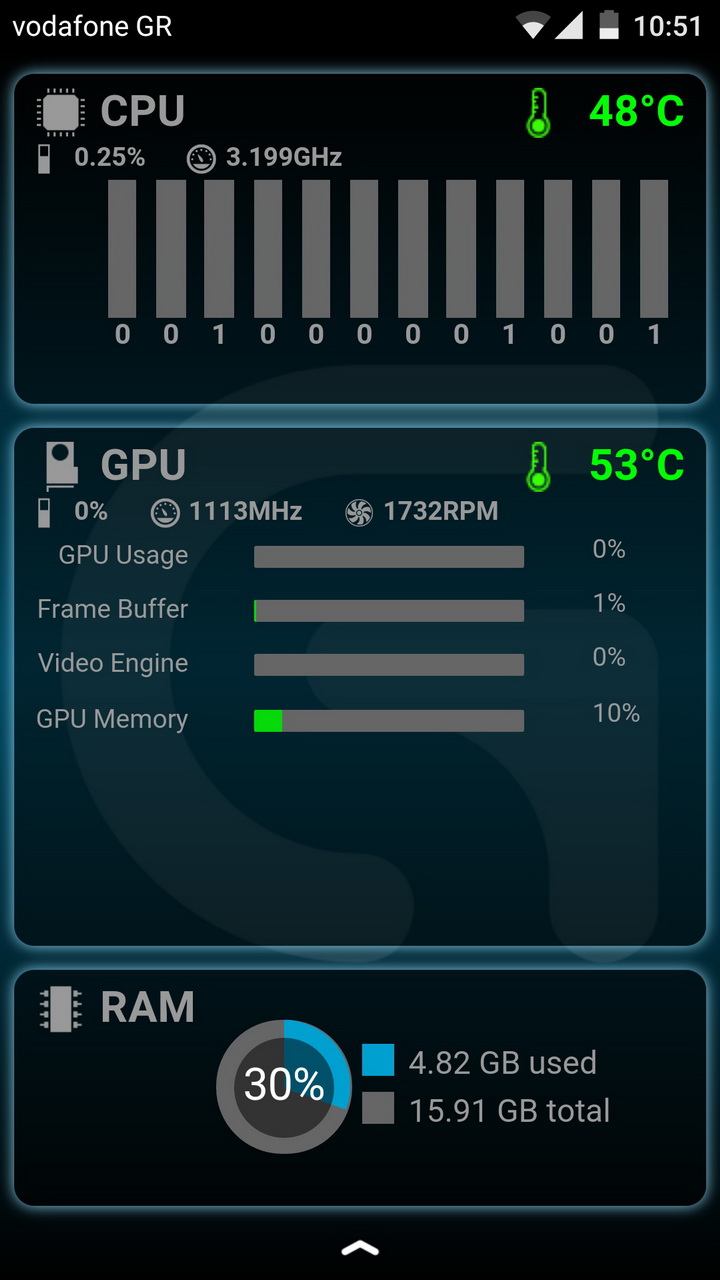This screenshot has width=720, height=1280.
Task: Tap the Wi-Fi status bar icon
Action: tap(532, 25)
